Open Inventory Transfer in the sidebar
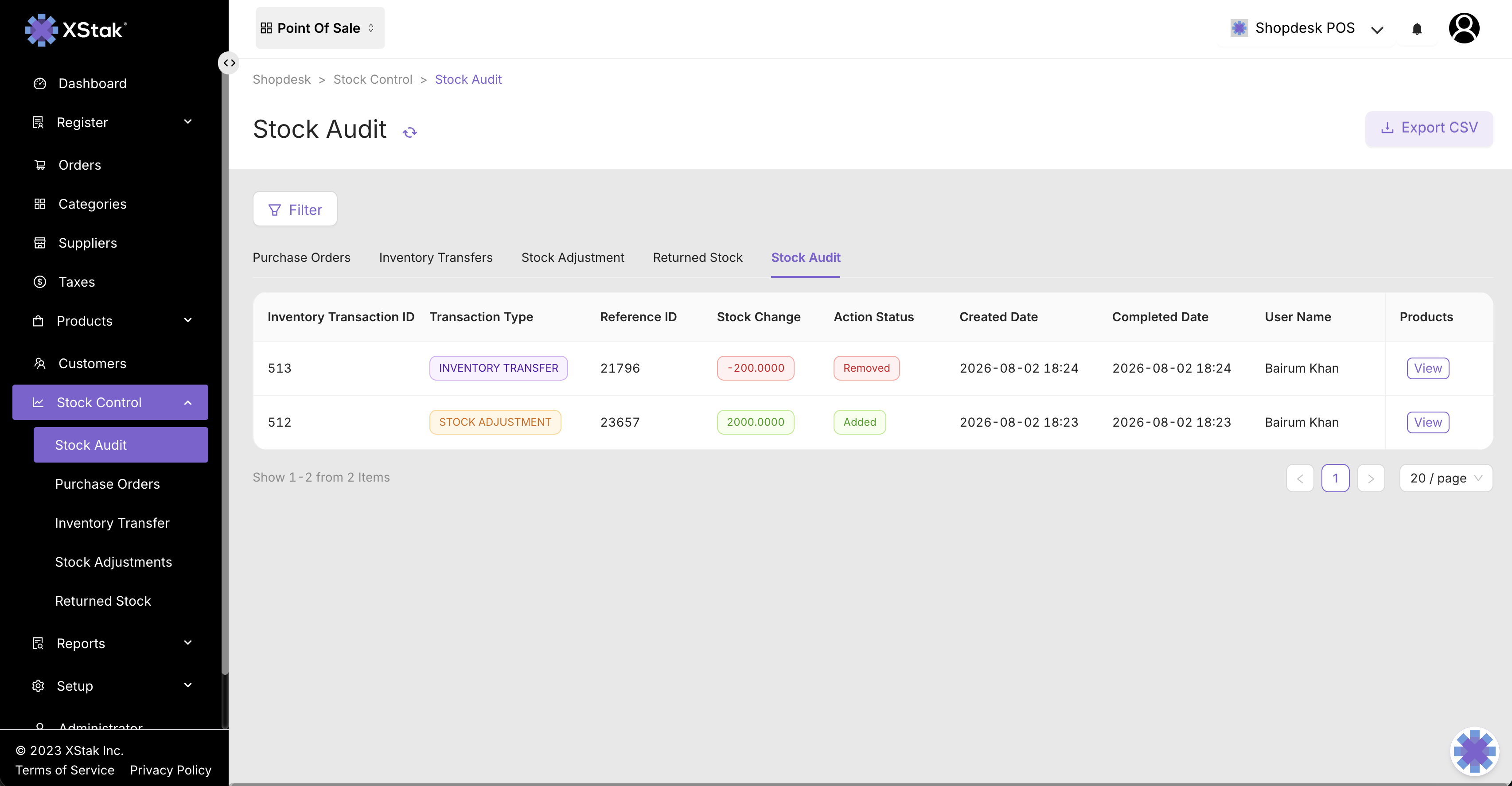Viewport: 1512px width, 786px height. tap(112, 523)
